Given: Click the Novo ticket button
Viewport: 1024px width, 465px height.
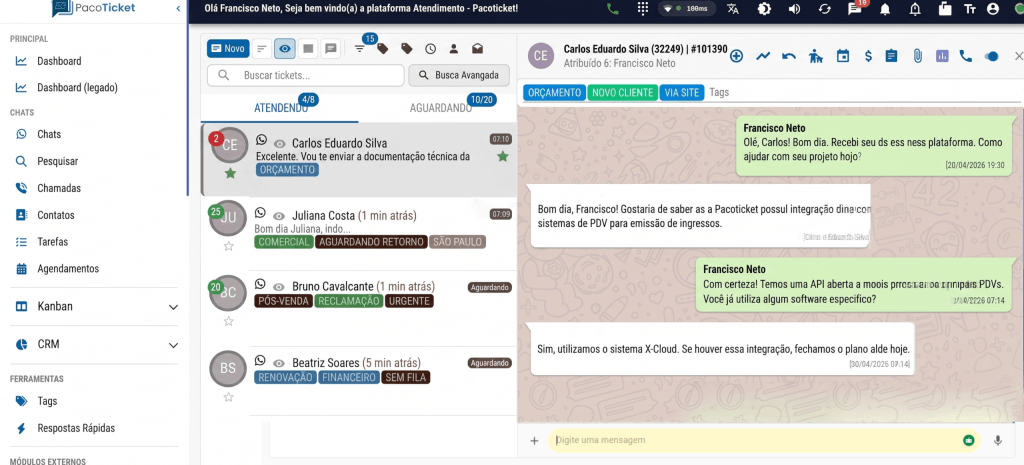Looking at the screenshot, I should (228, 48).
